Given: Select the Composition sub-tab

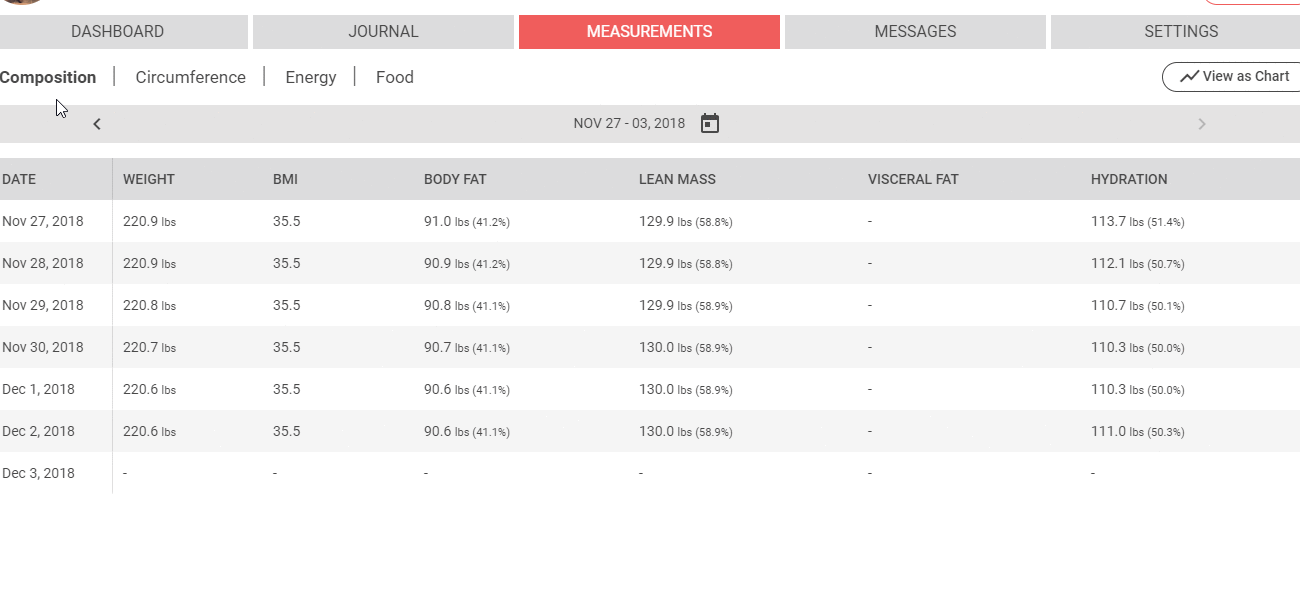Looking at the screenshot, I should [x=48, y=77].
